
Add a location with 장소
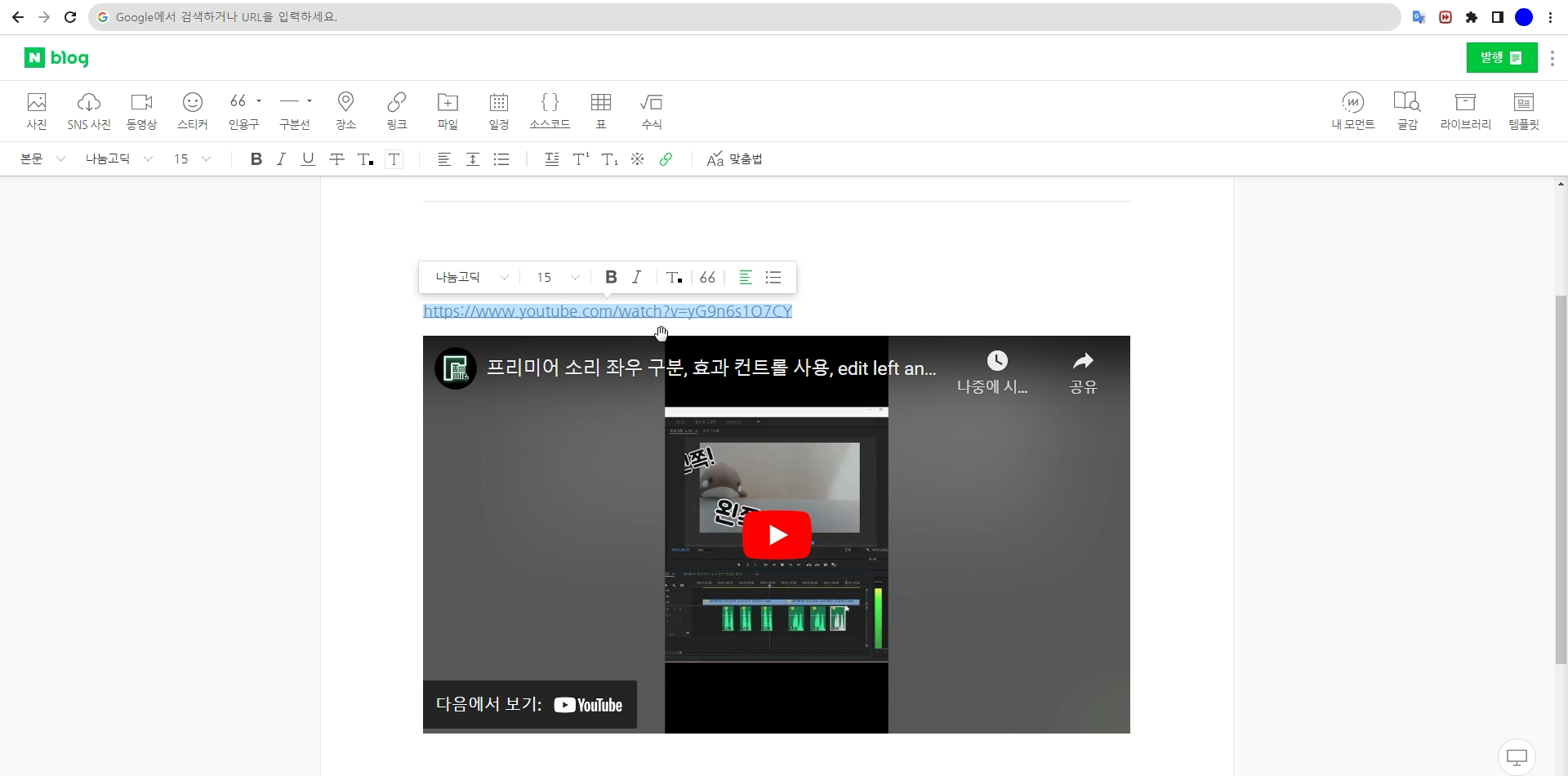point(345,111)
